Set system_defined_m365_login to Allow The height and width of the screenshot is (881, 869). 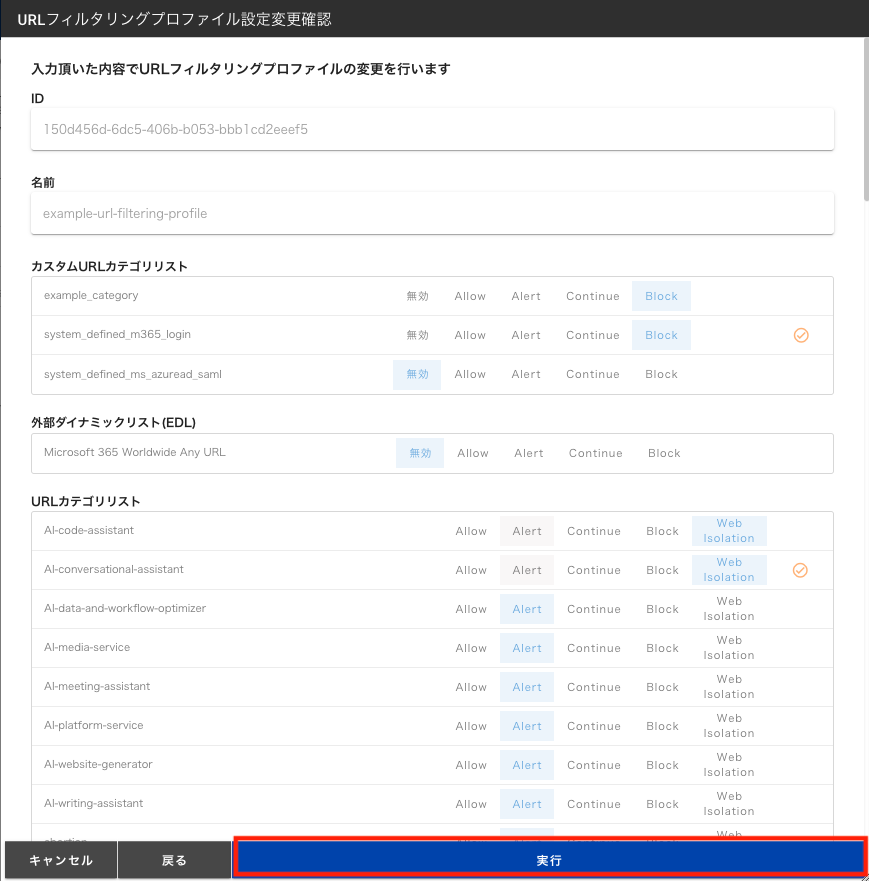click(x=470, y=335)
